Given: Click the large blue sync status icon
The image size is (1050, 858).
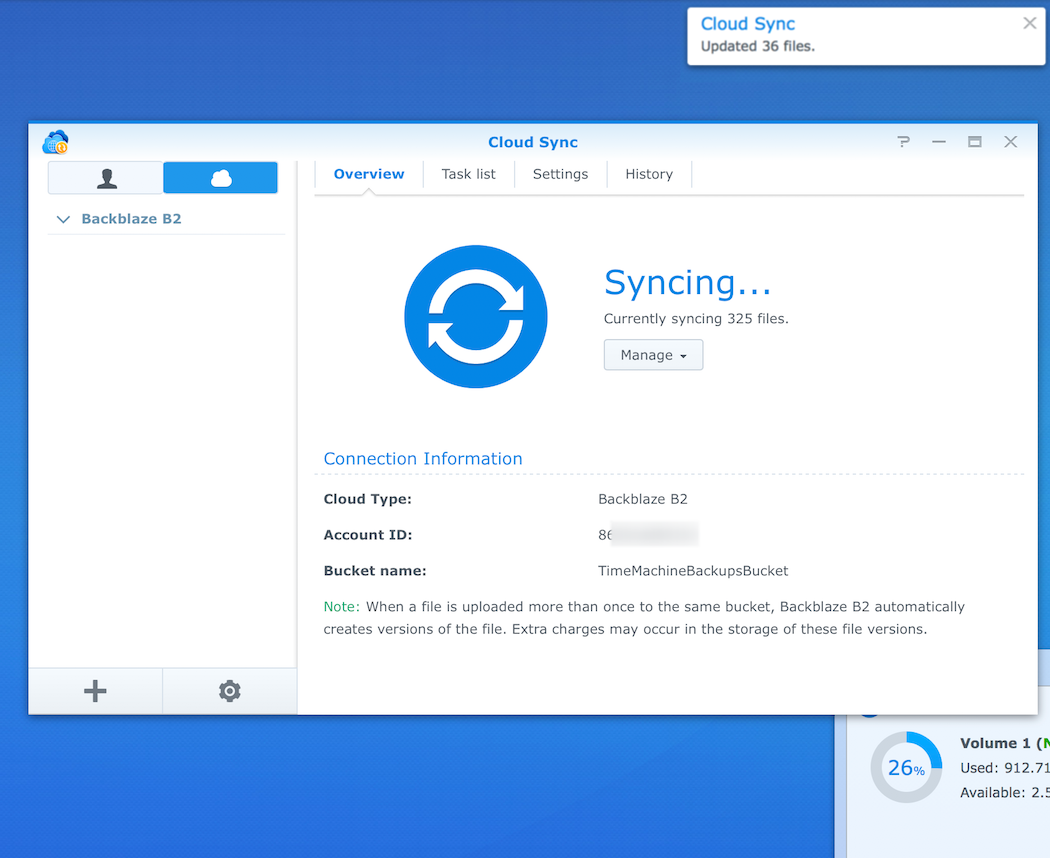Looking at the screenshot, I should pyautogui.click(x=476, y=316).
